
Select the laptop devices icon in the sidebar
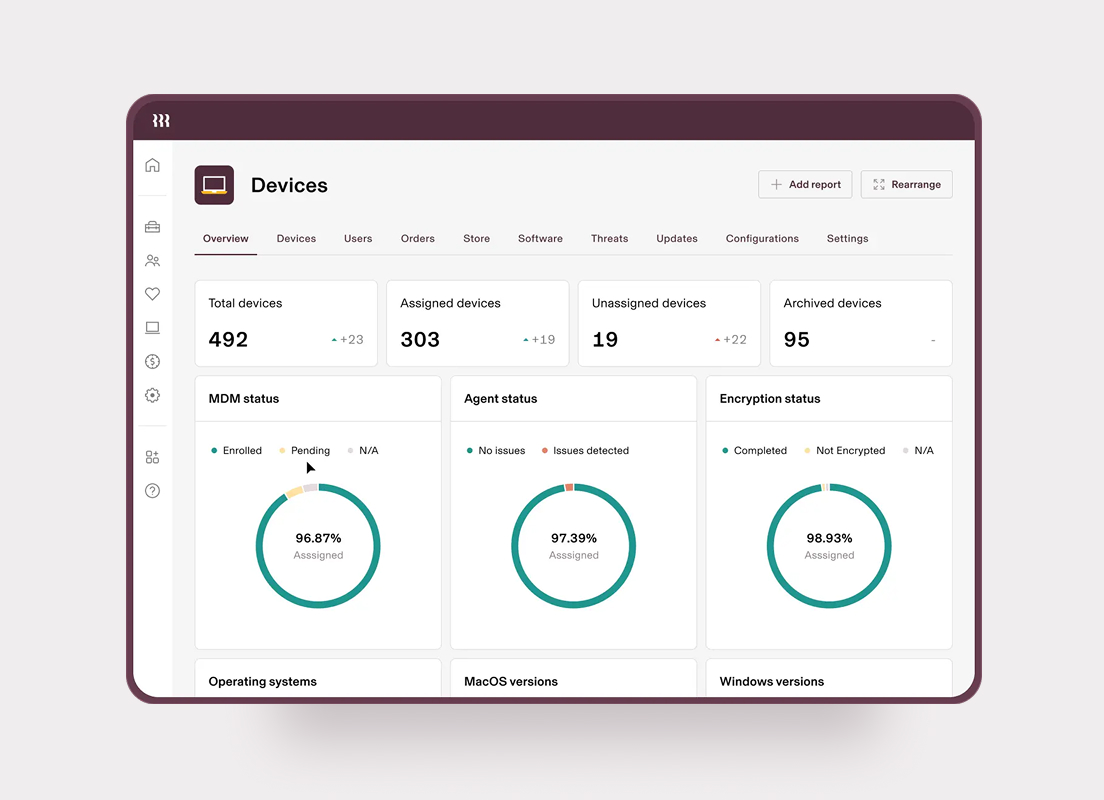pos(152,327)
